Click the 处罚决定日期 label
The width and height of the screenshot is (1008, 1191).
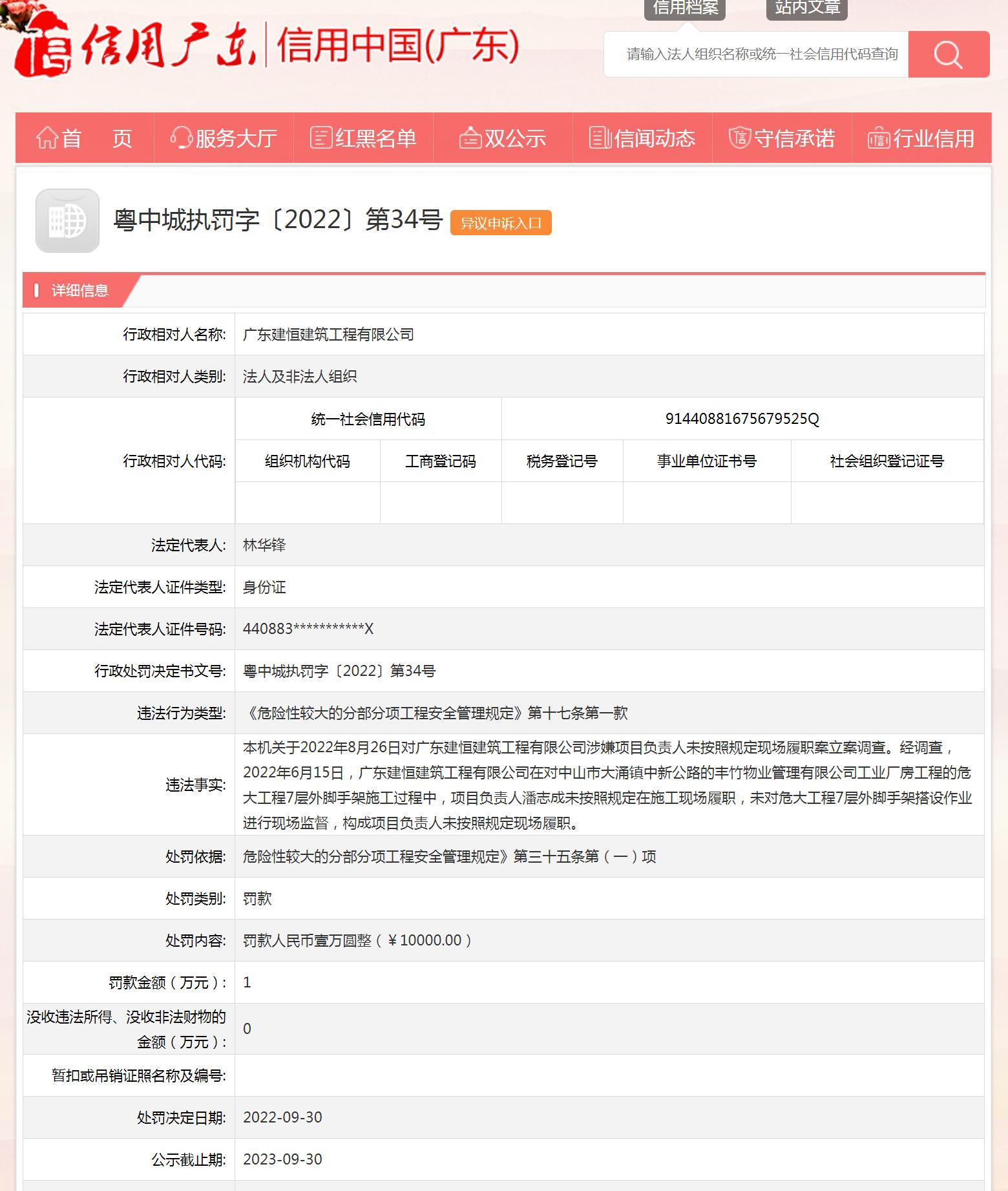[182, 1118]
